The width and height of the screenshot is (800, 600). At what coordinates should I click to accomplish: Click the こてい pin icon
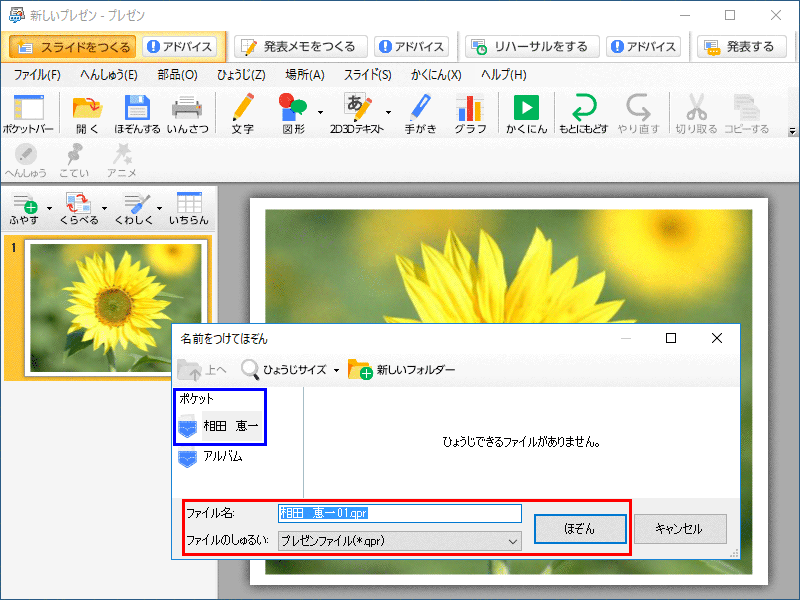(74, 154)
